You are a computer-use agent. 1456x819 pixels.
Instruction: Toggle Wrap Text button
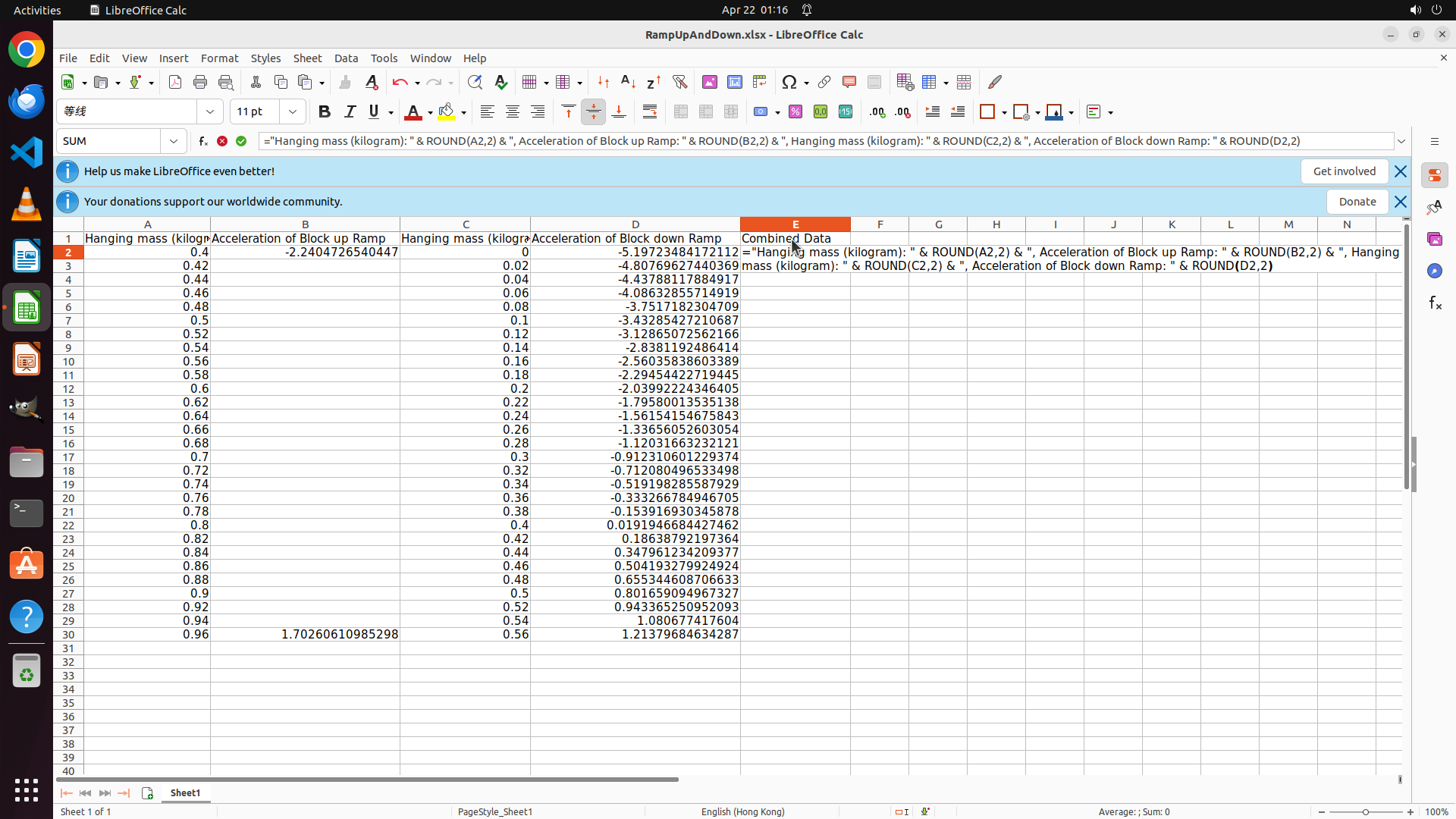(x=650, y=111)
